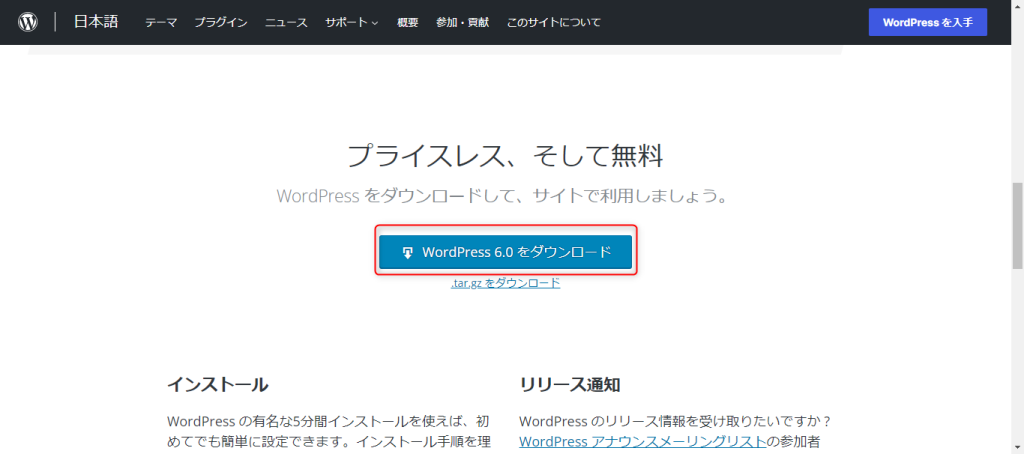Open the このサイトについて menu item
This screenshot has width=1024, height=454.
[554, 22]
